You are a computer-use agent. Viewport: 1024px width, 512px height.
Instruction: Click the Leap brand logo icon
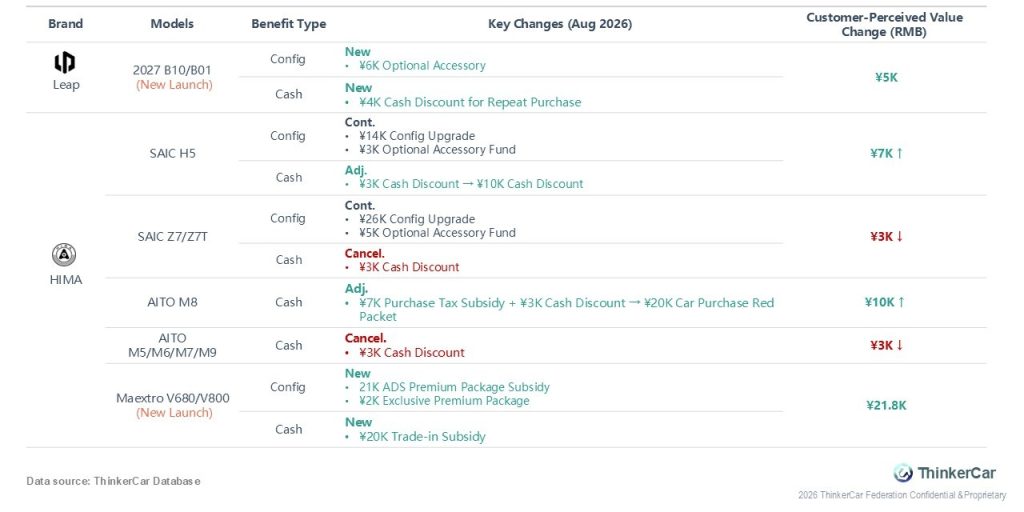pos(65,63)
